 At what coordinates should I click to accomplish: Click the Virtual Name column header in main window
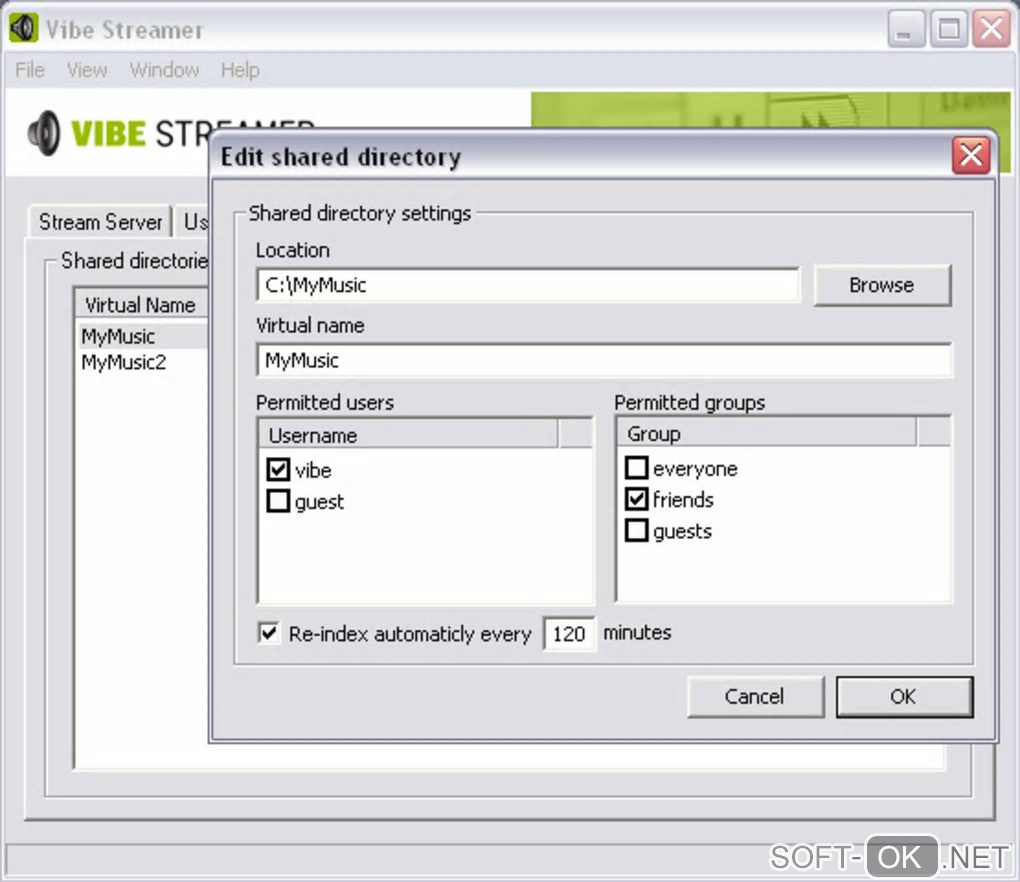(x=142, y=304)
